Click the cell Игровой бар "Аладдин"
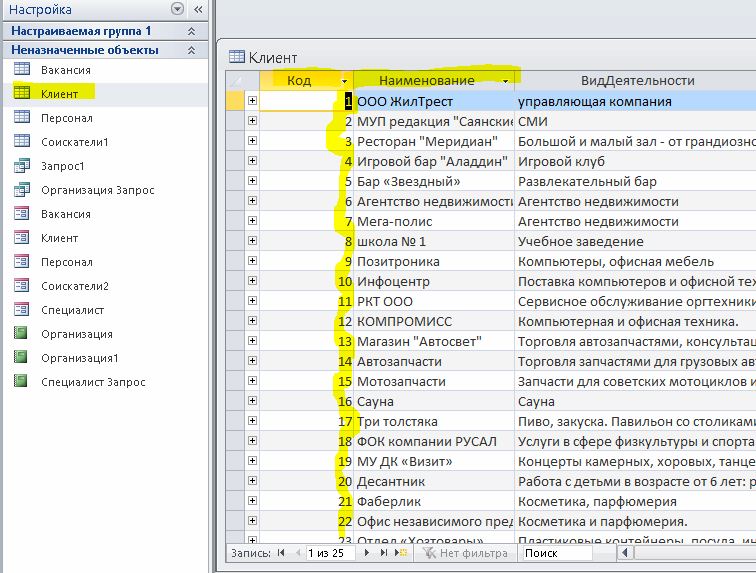756x573 pixels. [x=434, y=162]
